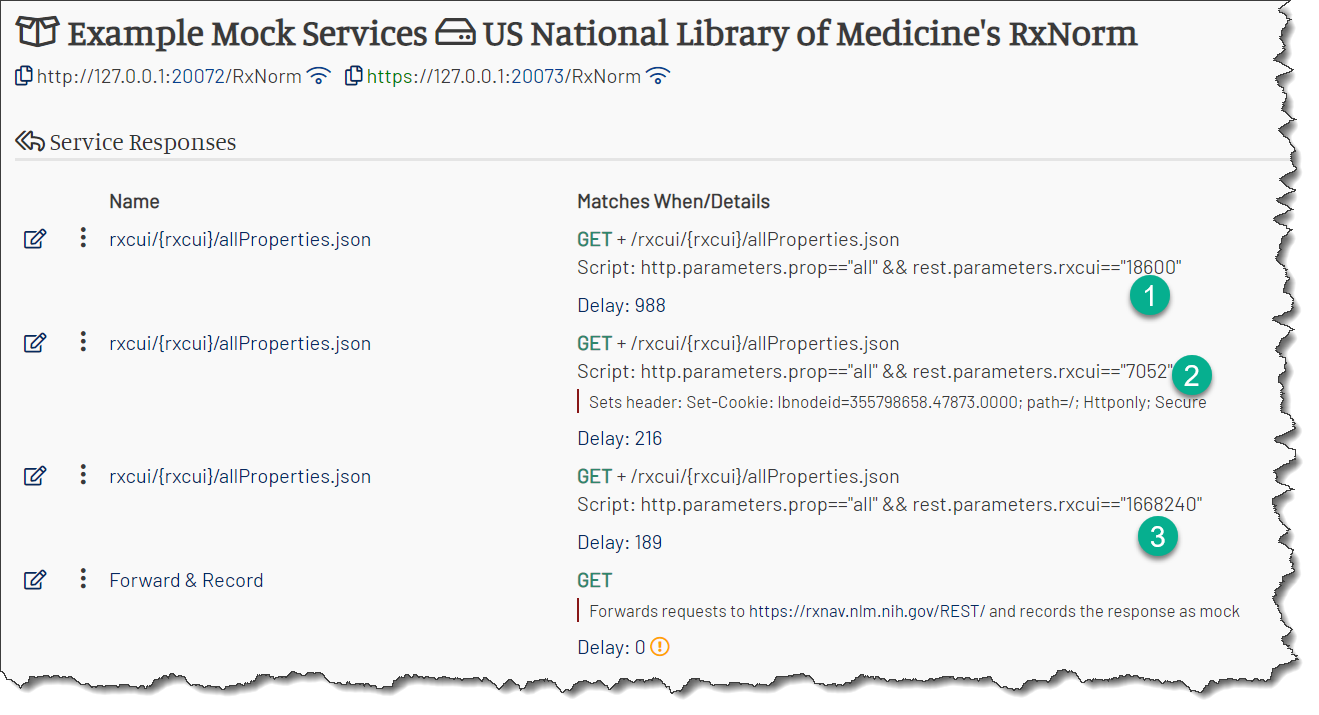Select the Forward & Record response name
Image resolution: width=1319 pixels, height=715 pixels.
click(186, 580)
